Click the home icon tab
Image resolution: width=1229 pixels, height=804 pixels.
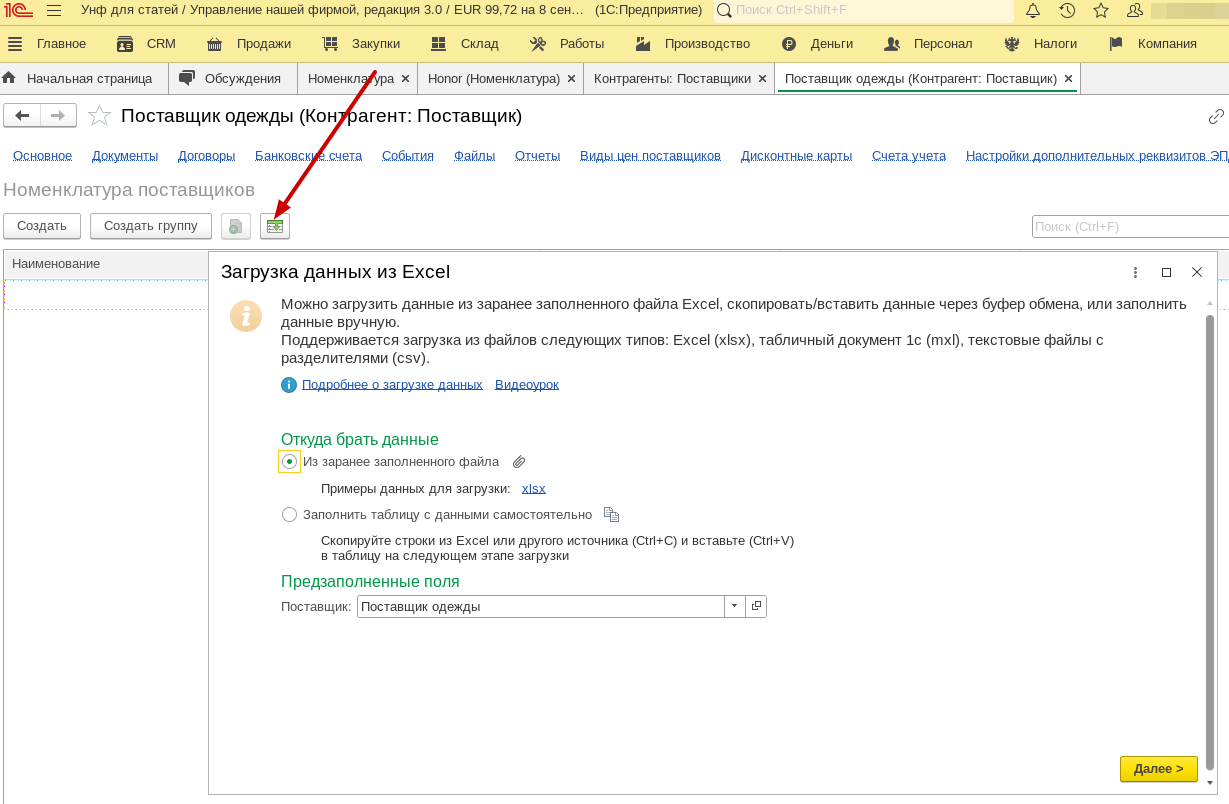pos(9,78)
